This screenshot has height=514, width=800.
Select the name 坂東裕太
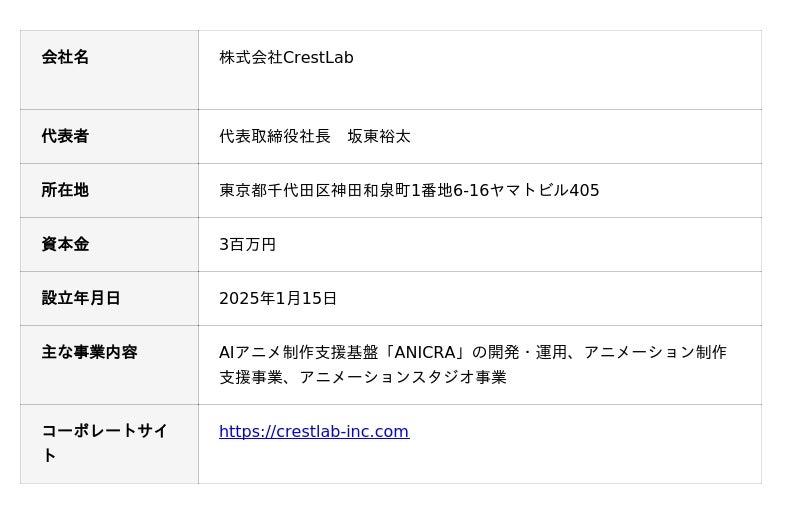pos(379,136)
